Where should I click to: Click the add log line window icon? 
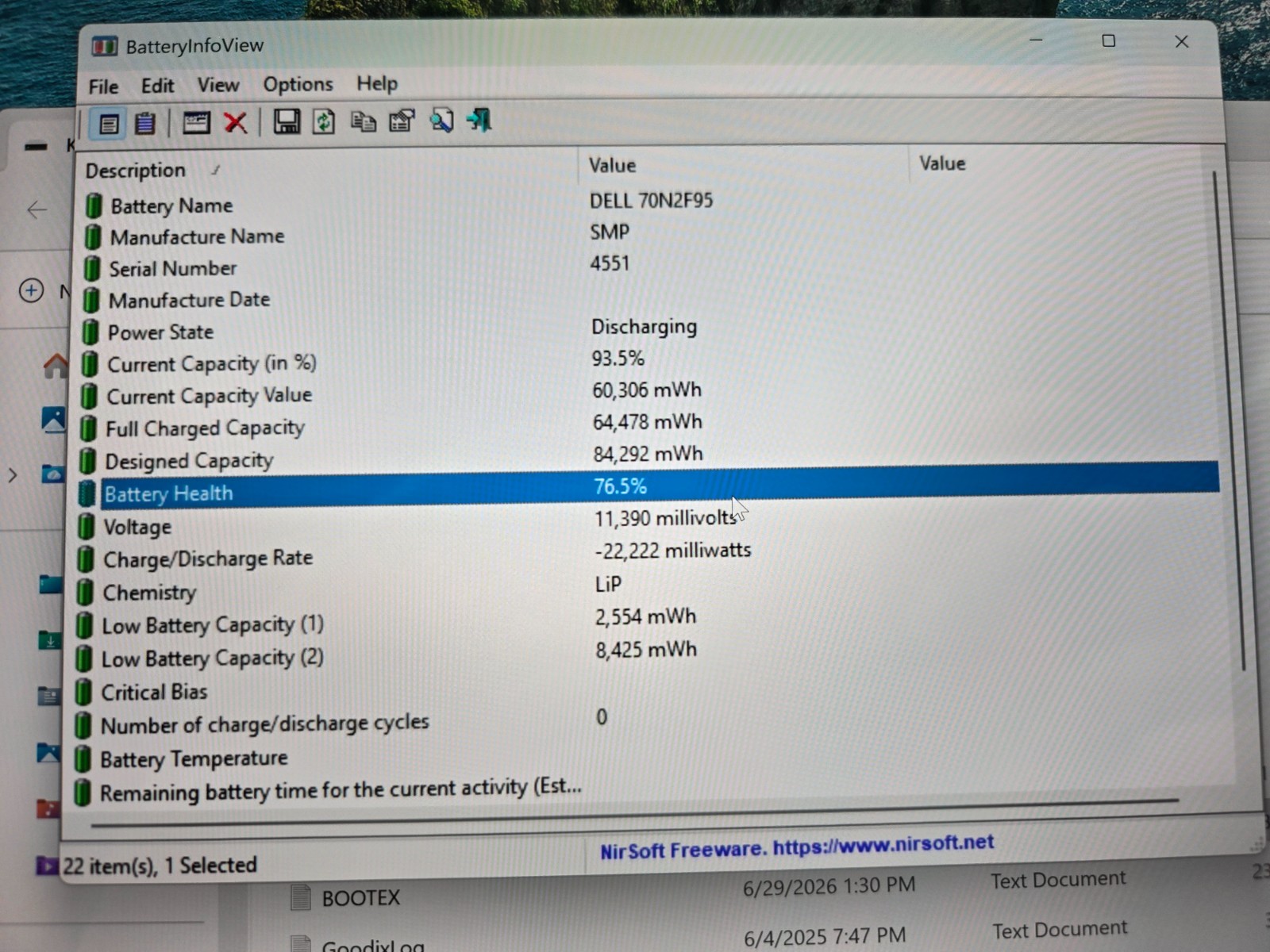tap(196, 122)
